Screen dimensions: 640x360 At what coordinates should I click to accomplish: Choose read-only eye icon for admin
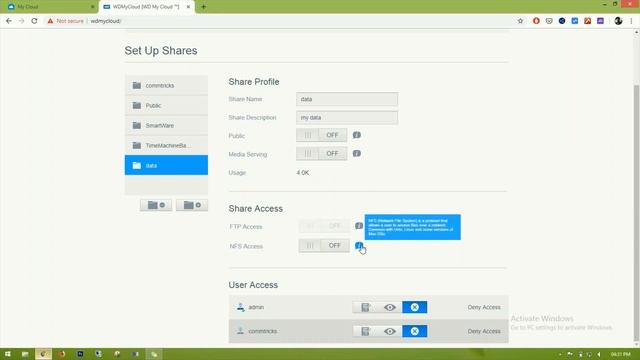[x=390, y=307]
